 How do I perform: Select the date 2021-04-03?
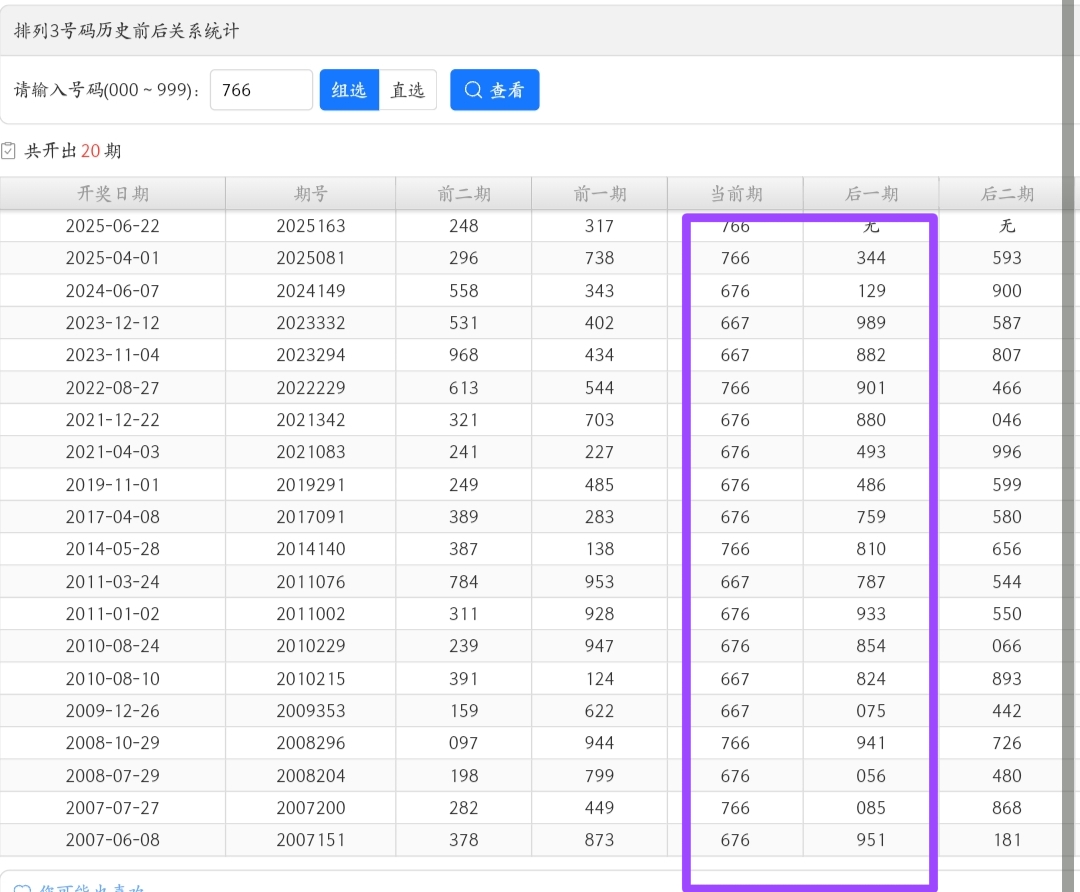[x=113, y=453]
